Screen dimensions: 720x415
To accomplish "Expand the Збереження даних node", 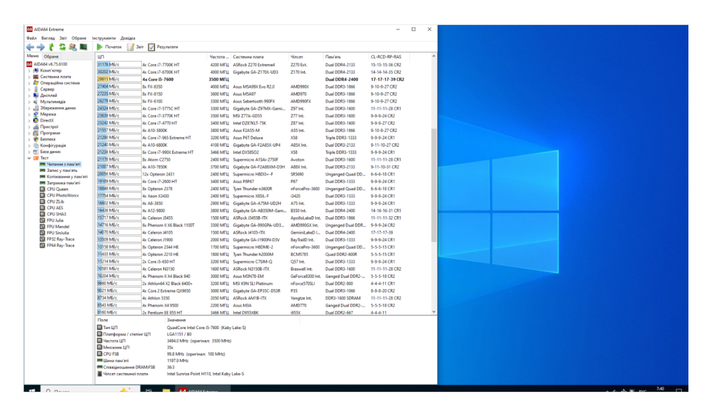I will tap(29, 108).
